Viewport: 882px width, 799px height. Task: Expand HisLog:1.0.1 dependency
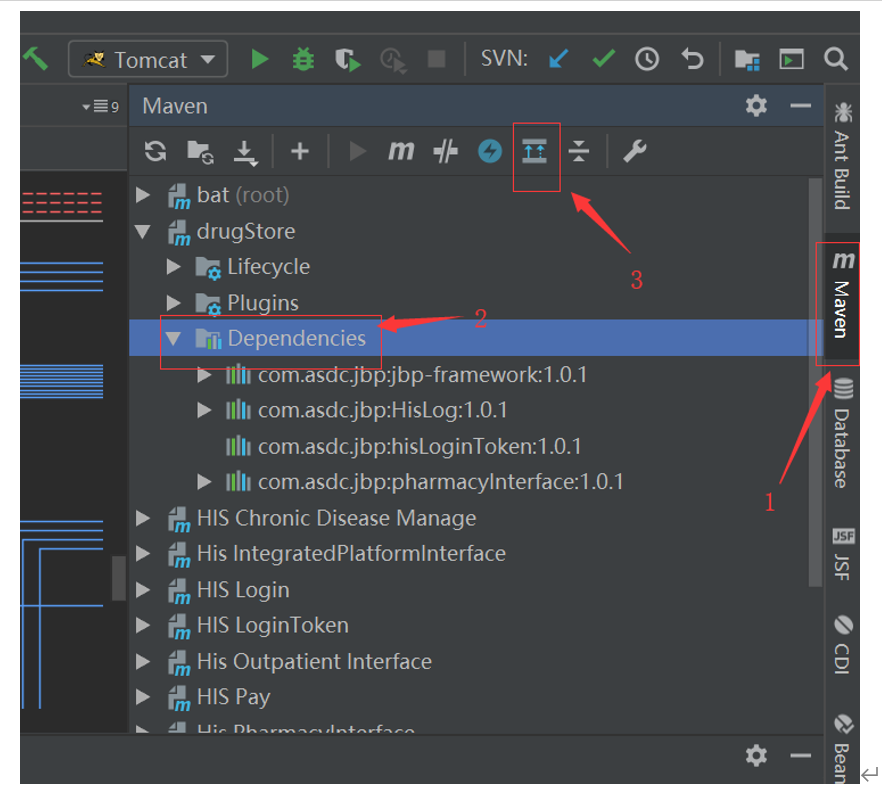click(x=204, y=410)
